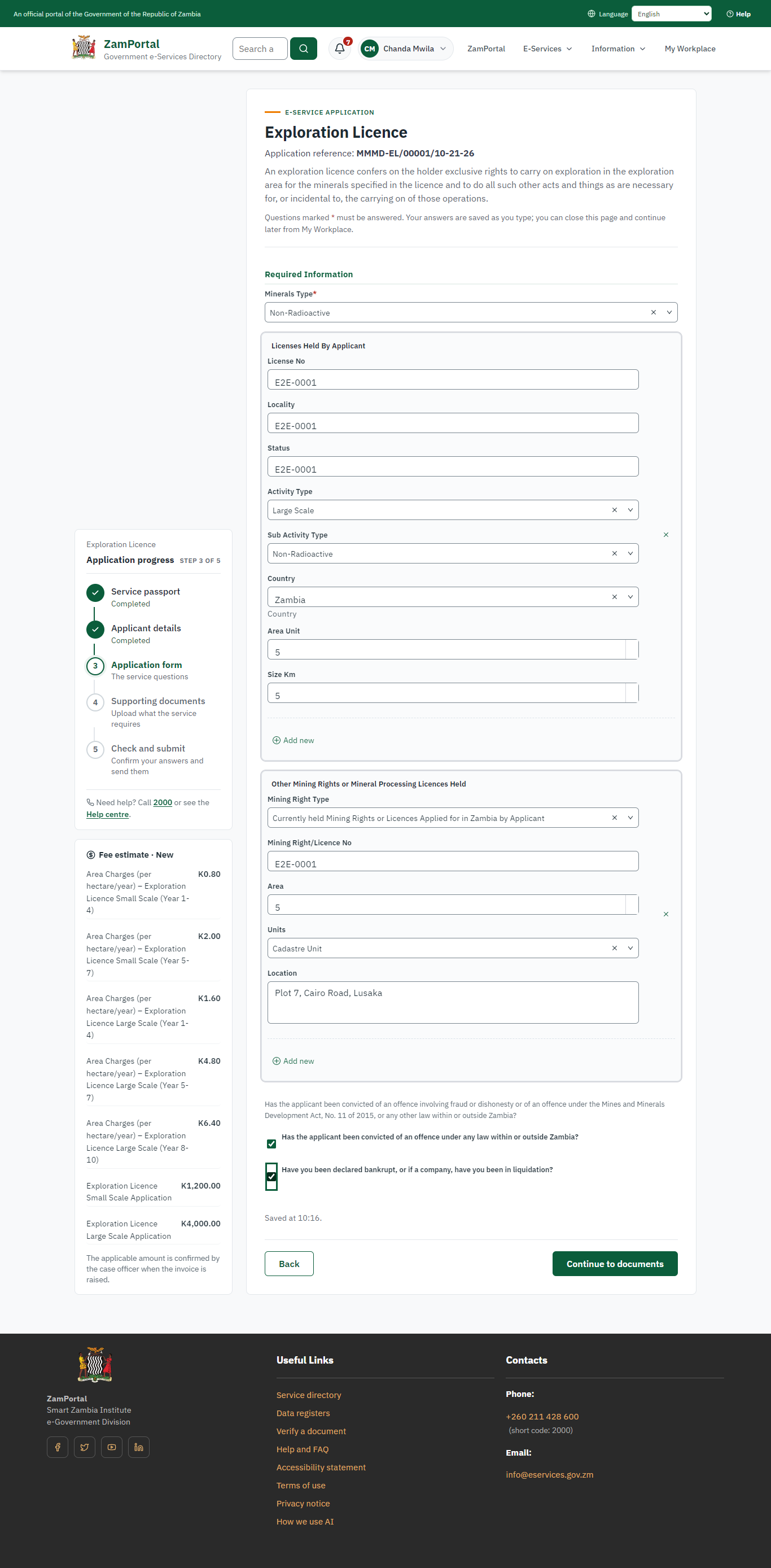Open the Facebook footer icon

pyautogui.click(x=57, y=1447)
